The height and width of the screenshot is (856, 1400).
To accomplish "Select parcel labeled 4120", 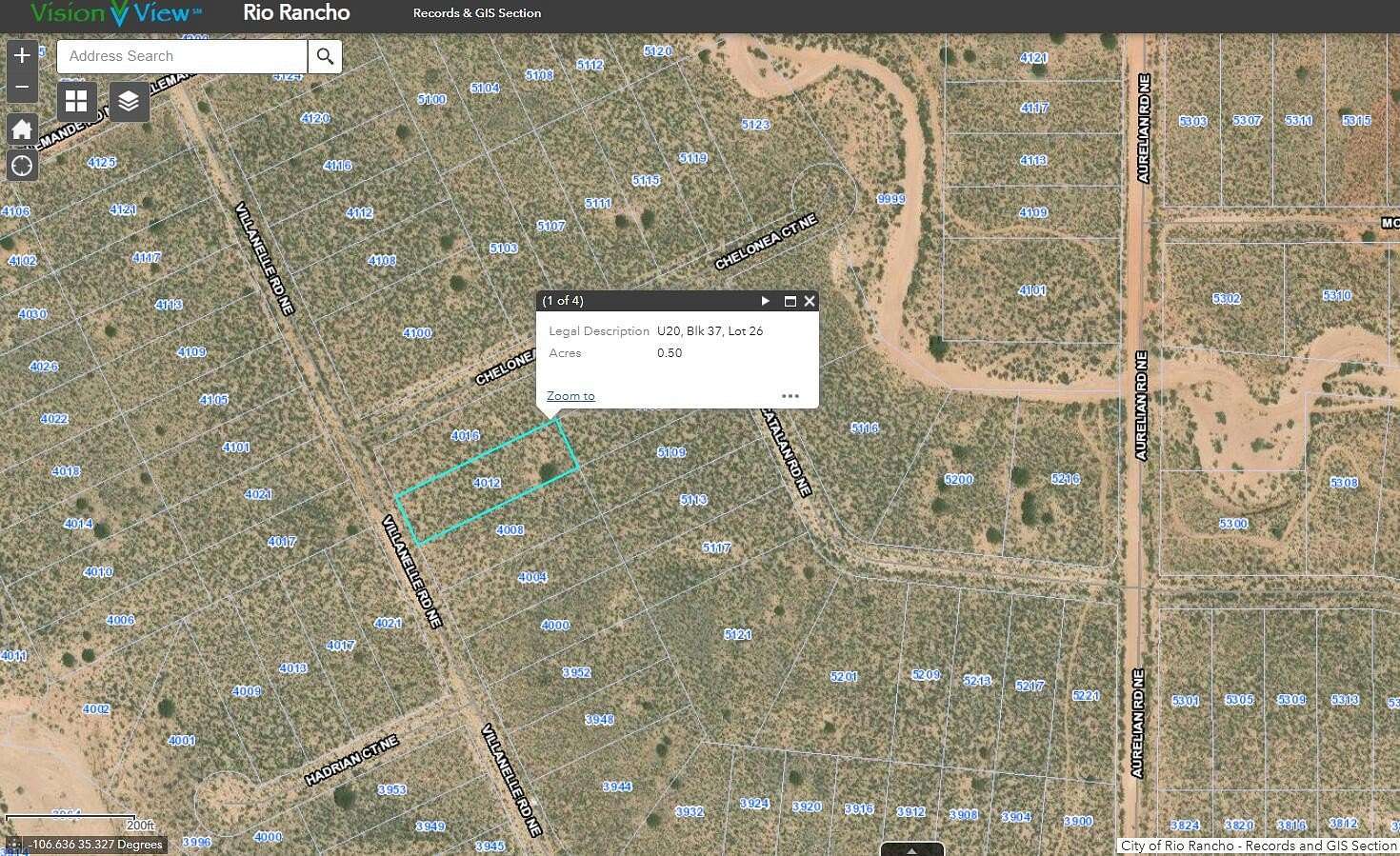I will pos(315,118).
